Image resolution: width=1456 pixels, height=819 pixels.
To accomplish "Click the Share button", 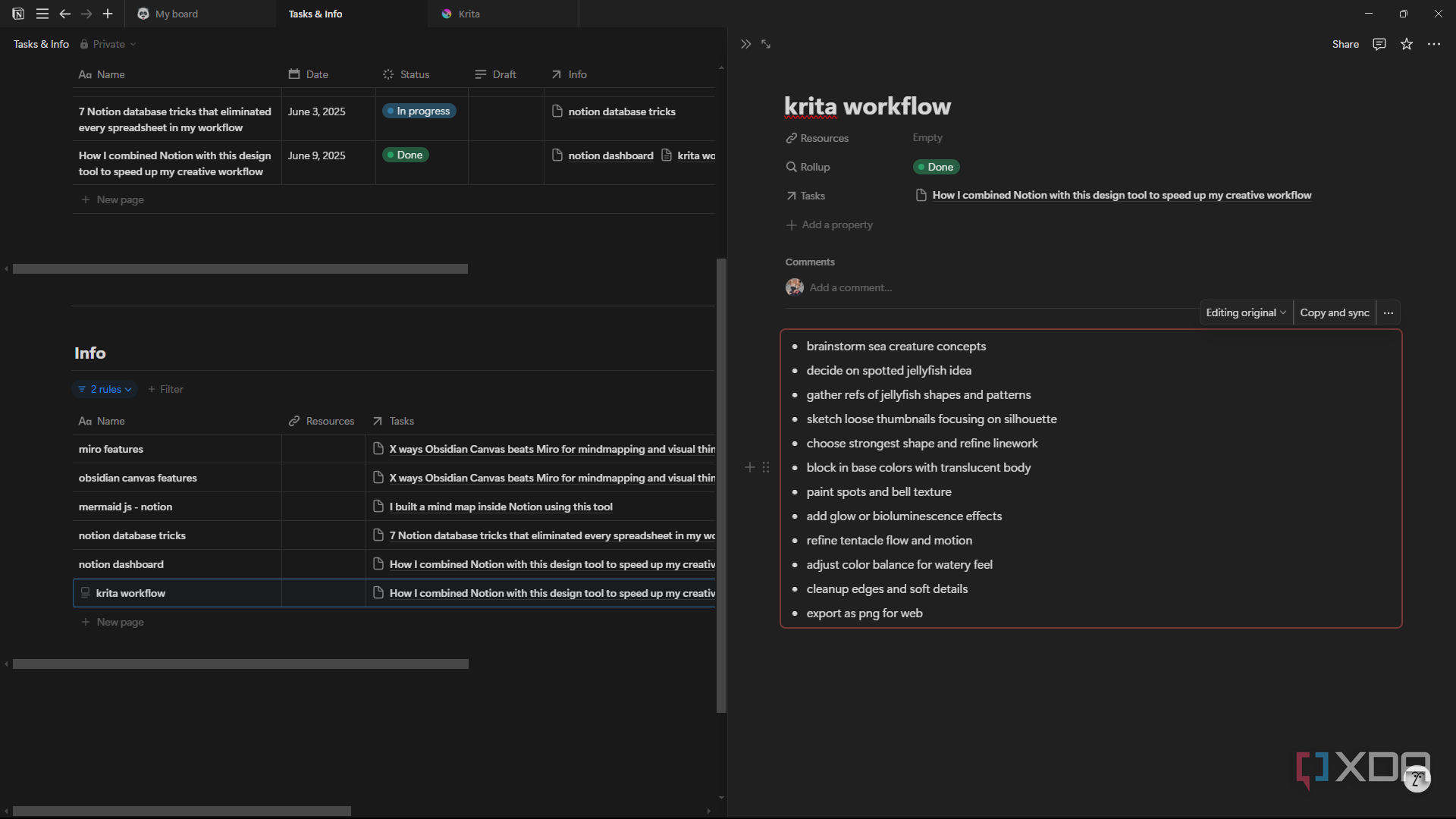I will 1345,44.
